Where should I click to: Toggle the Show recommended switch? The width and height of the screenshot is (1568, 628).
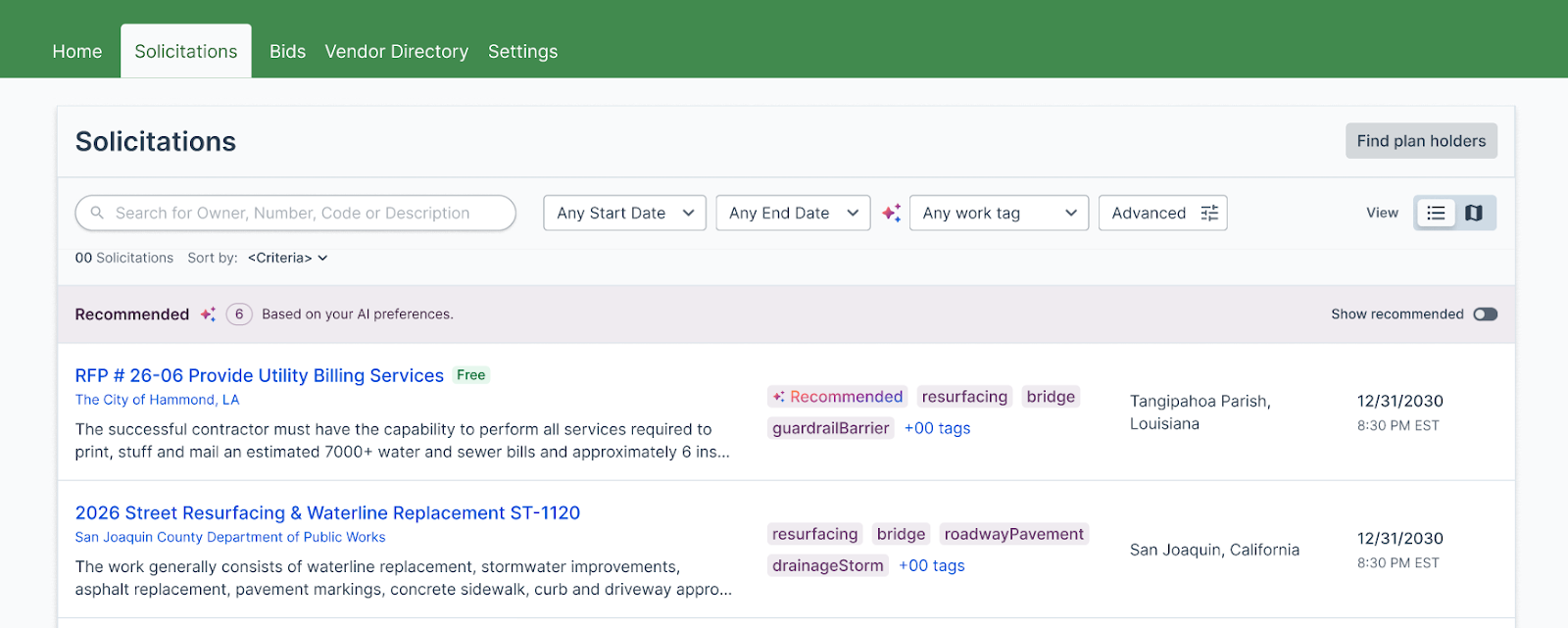click(1485, 314)
